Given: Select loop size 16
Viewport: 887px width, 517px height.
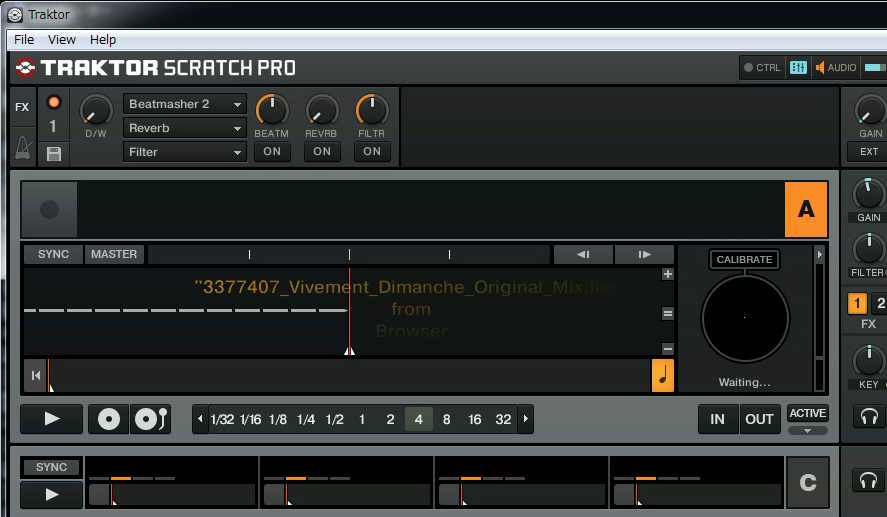Looking at the screenshot, I should pos(475,419).
